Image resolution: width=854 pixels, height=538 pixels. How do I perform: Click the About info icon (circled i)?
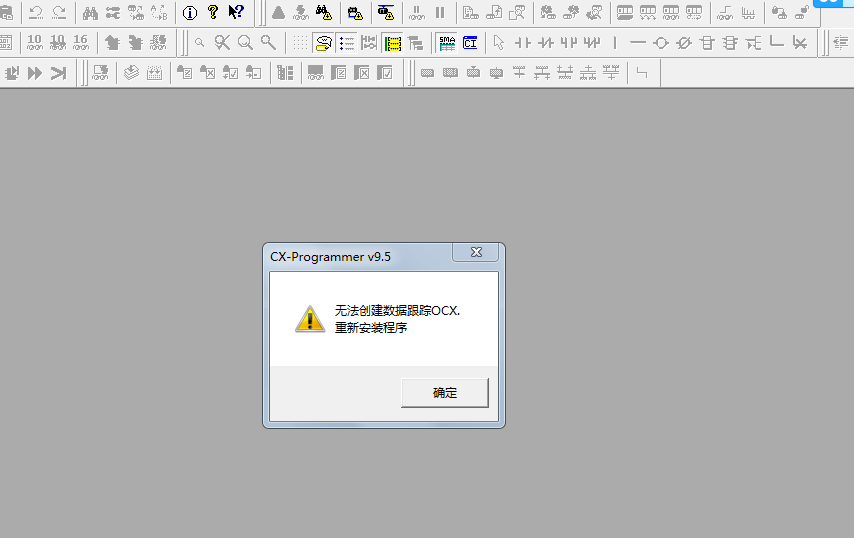pyautogui.click(x=190, y=13)
